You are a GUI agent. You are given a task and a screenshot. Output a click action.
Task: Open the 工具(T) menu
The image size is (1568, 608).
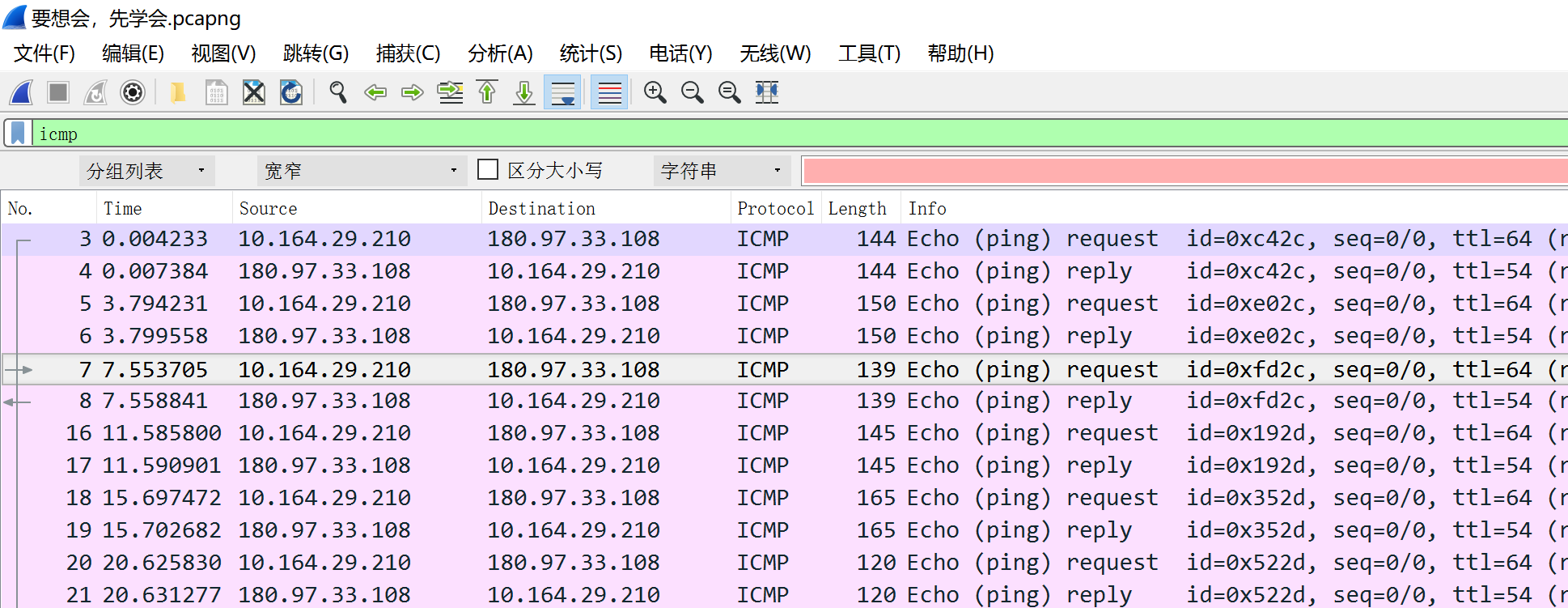(x=869, y=53)
